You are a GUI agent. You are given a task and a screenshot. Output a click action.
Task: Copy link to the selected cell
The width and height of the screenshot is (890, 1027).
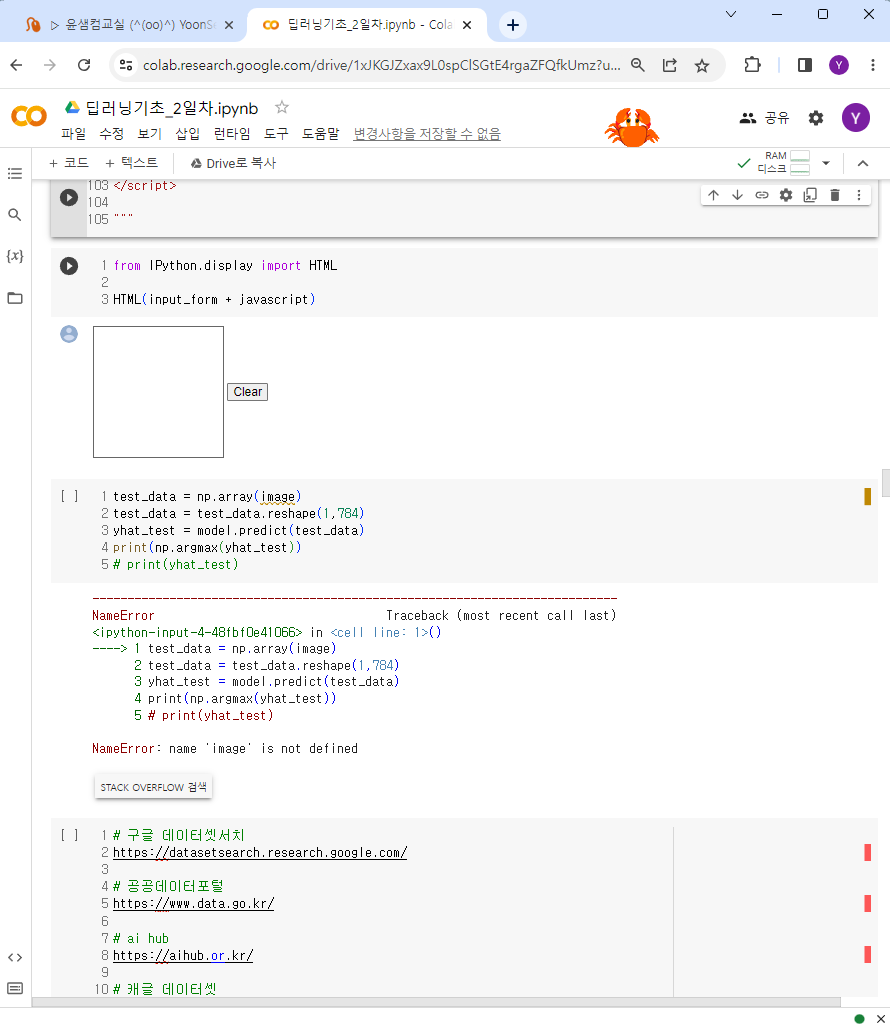[762, 195]
